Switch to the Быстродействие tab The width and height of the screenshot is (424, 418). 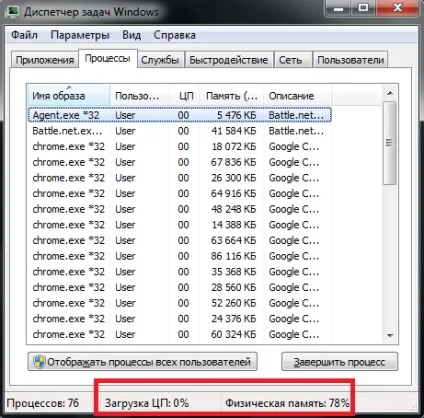(229, 60)
